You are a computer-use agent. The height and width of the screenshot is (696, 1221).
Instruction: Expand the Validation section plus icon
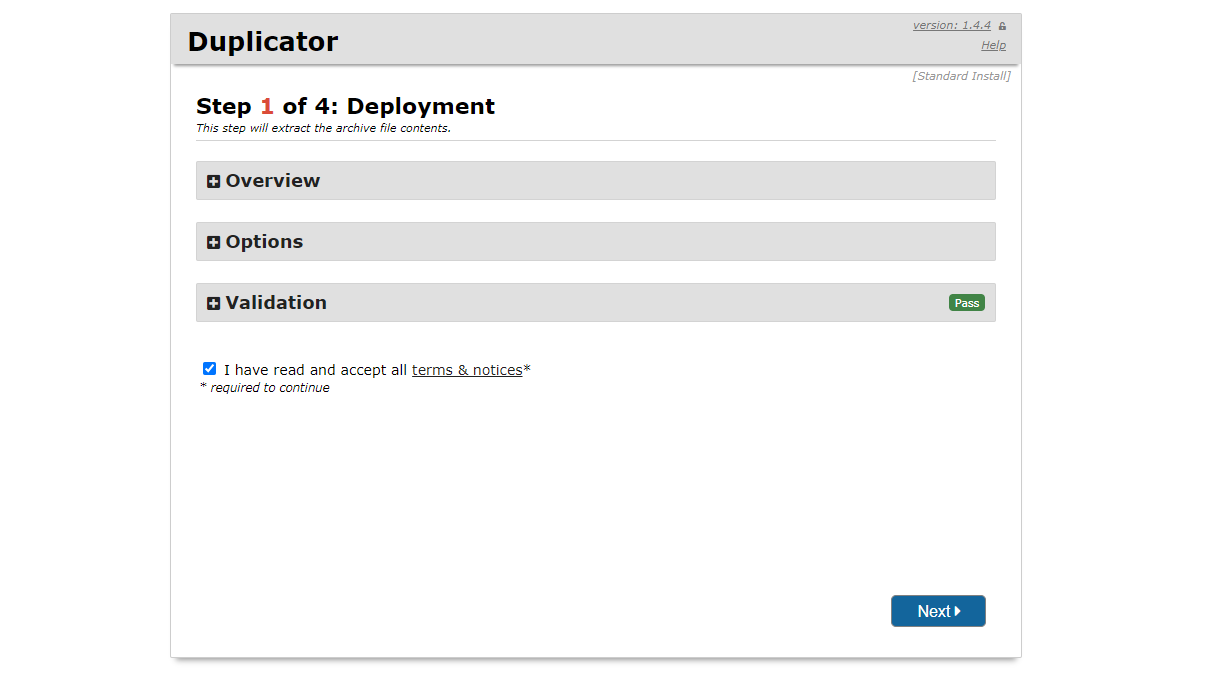tap(213, 304)
